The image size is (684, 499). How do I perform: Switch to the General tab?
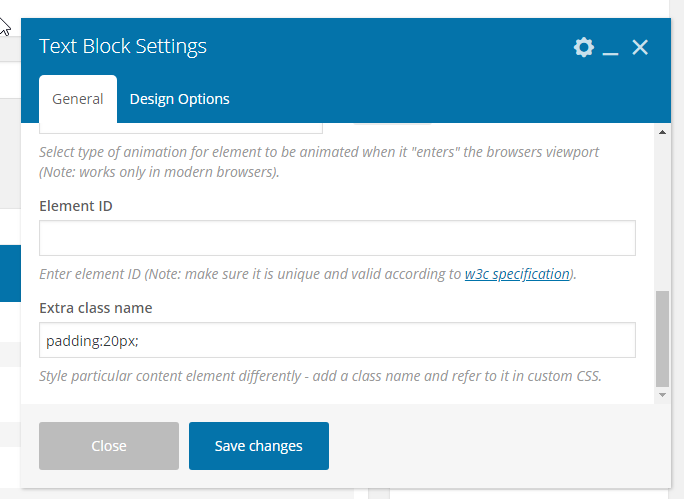point(78,99)
